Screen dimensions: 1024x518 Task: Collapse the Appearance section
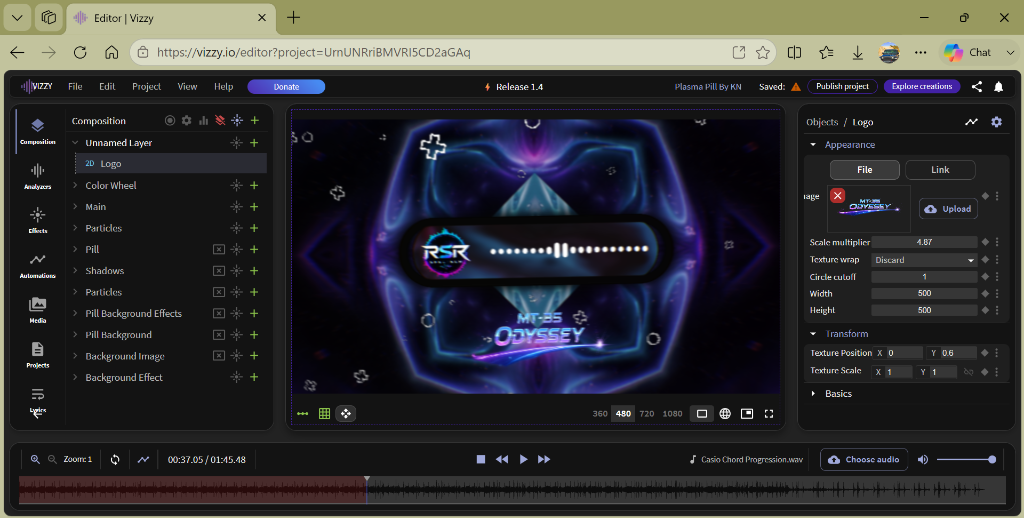click(813, 144)
